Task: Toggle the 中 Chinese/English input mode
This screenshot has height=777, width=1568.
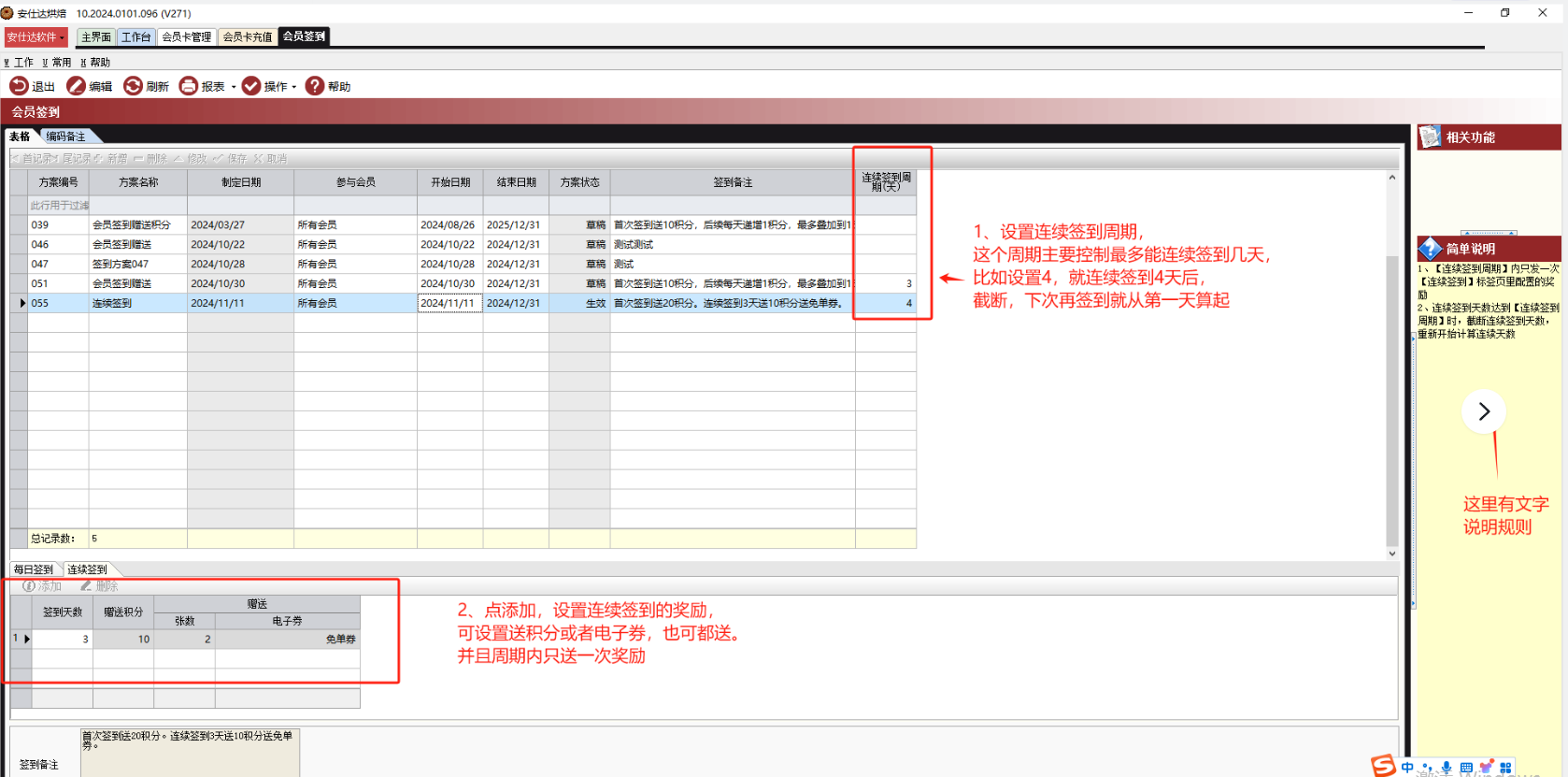Action: coord(1407,768)
